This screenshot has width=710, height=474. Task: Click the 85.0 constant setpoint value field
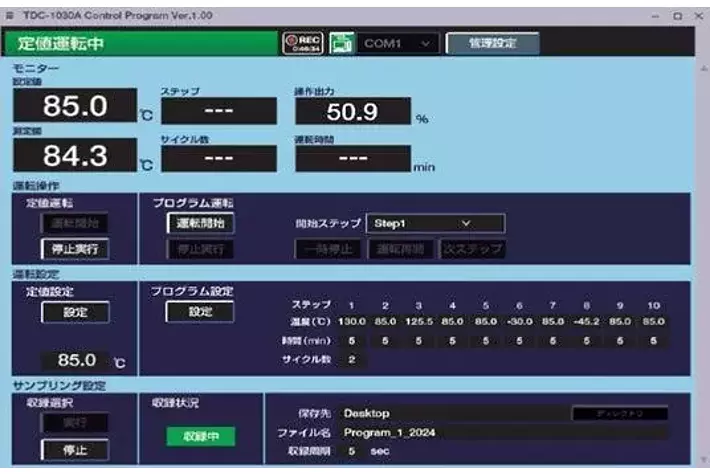point(76,359)
